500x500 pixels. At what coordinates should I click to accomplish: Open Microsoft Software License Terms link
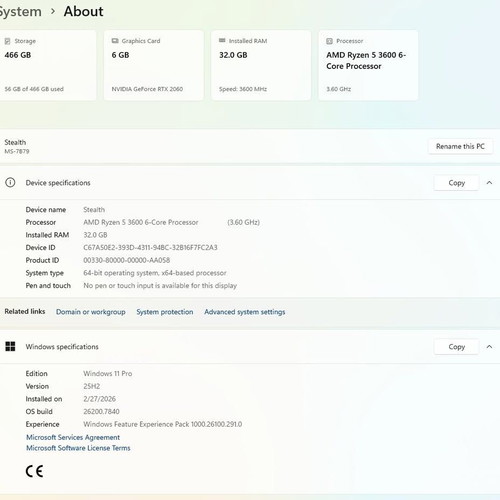pyautogui.click(x=78, y=448)
